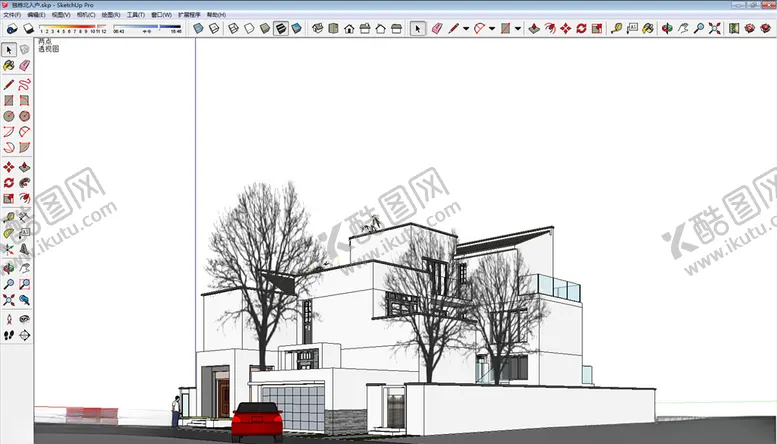This screenshot has height=444, width=777.
Task: Select the Eraser tool in top toolbar
Action: (436, 29)
